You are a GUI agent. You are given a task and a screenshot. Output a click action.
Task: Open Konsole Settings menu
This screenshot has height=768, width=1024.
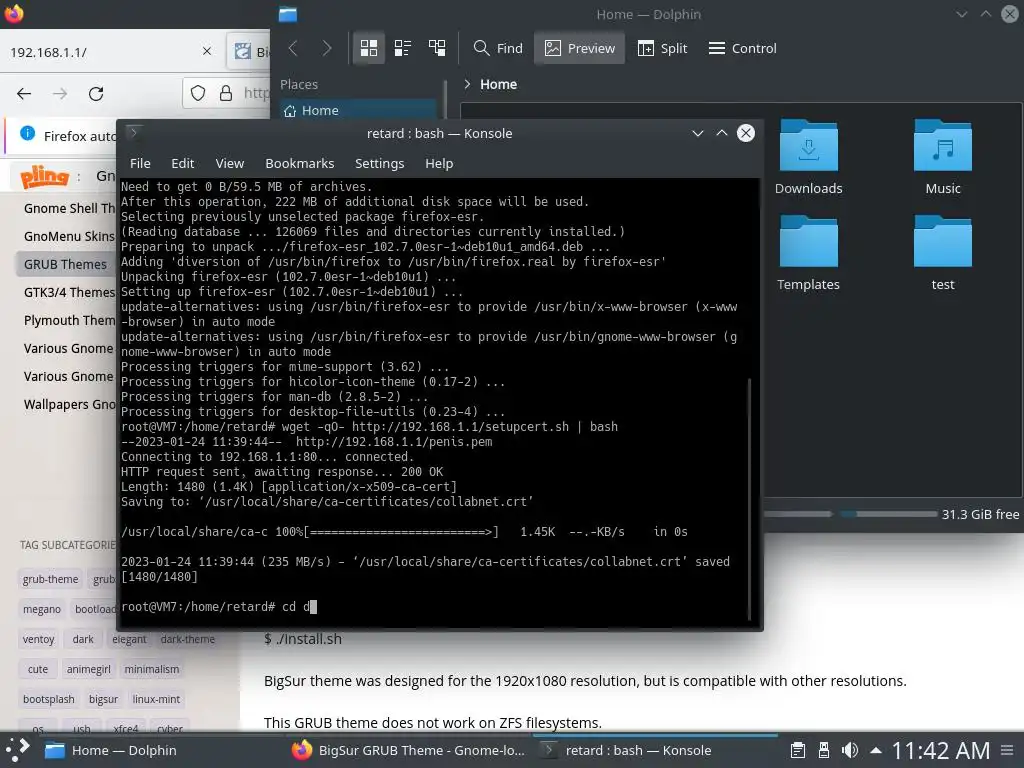379,163
